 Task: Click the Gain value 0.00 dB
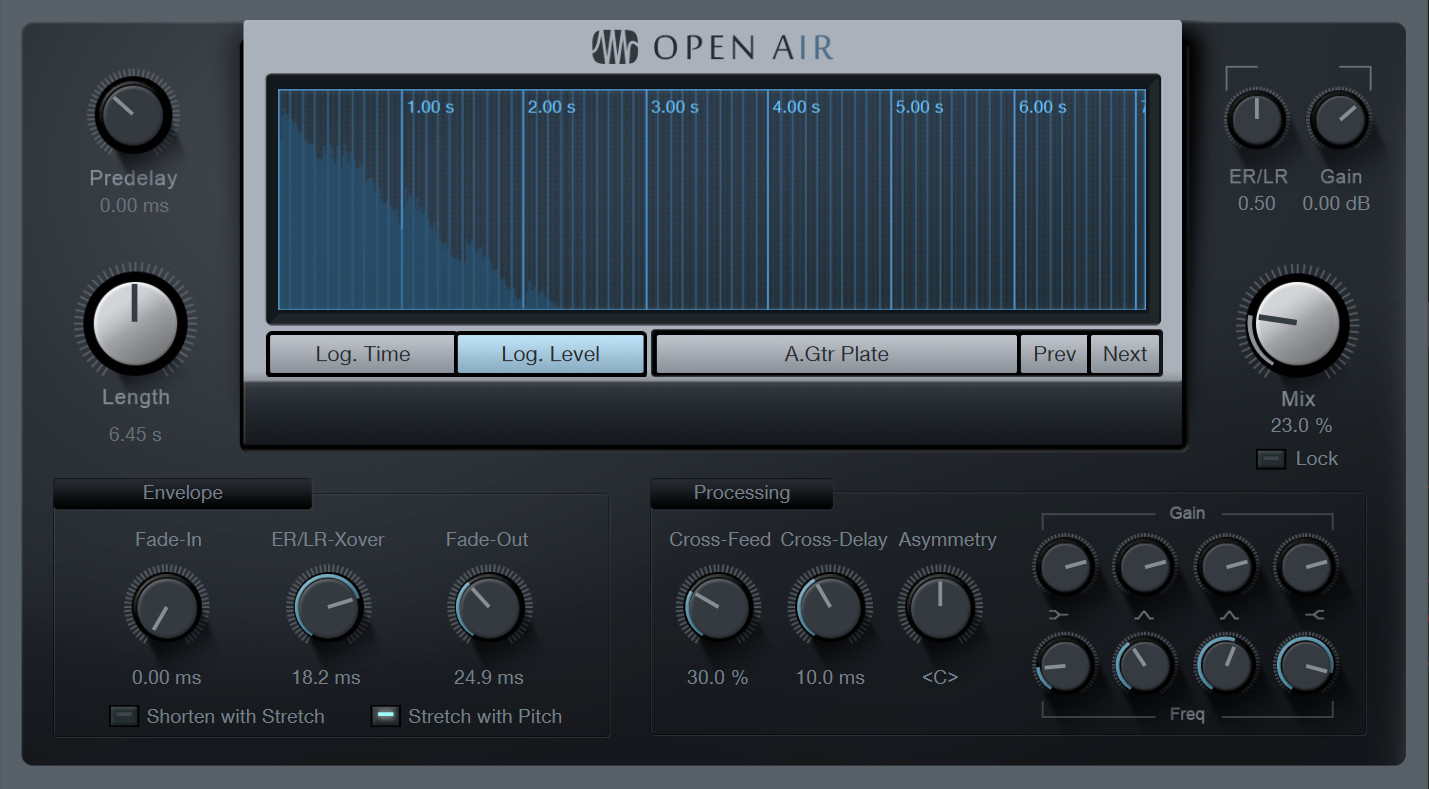pos(1336,204)
